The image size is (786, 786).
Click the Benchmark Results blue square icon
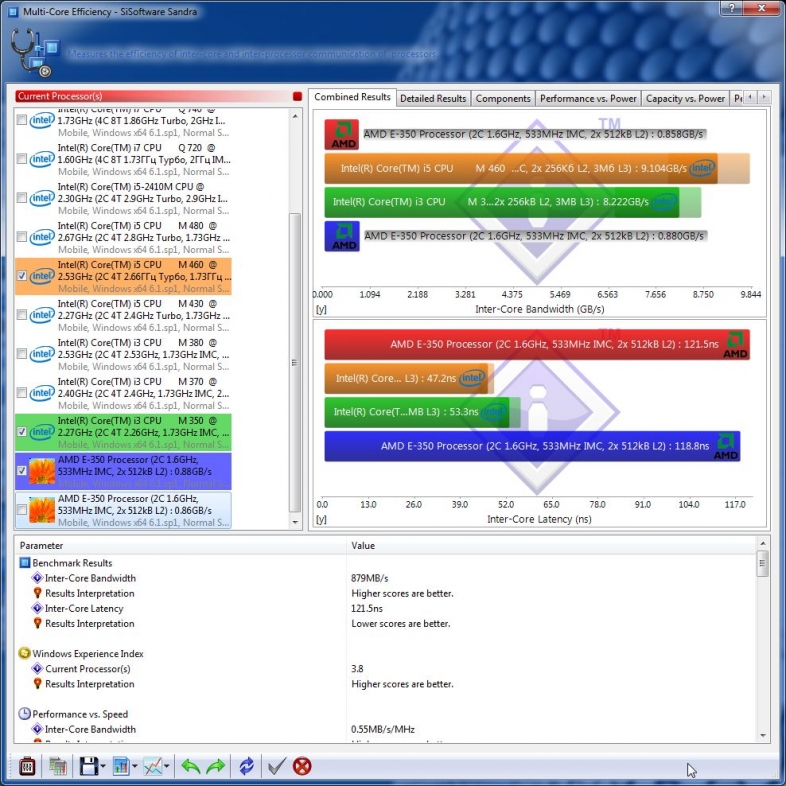[x=24, y=562]
